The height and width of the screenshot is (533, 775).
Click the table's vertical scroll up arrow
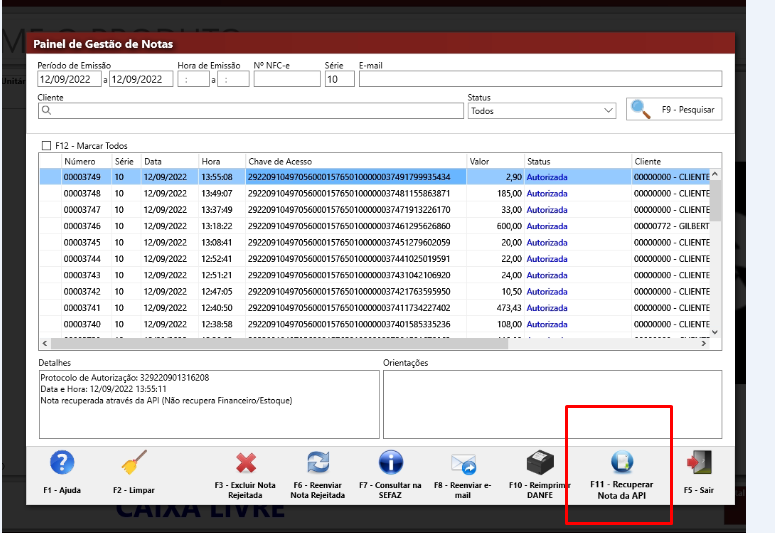point(715,175)
